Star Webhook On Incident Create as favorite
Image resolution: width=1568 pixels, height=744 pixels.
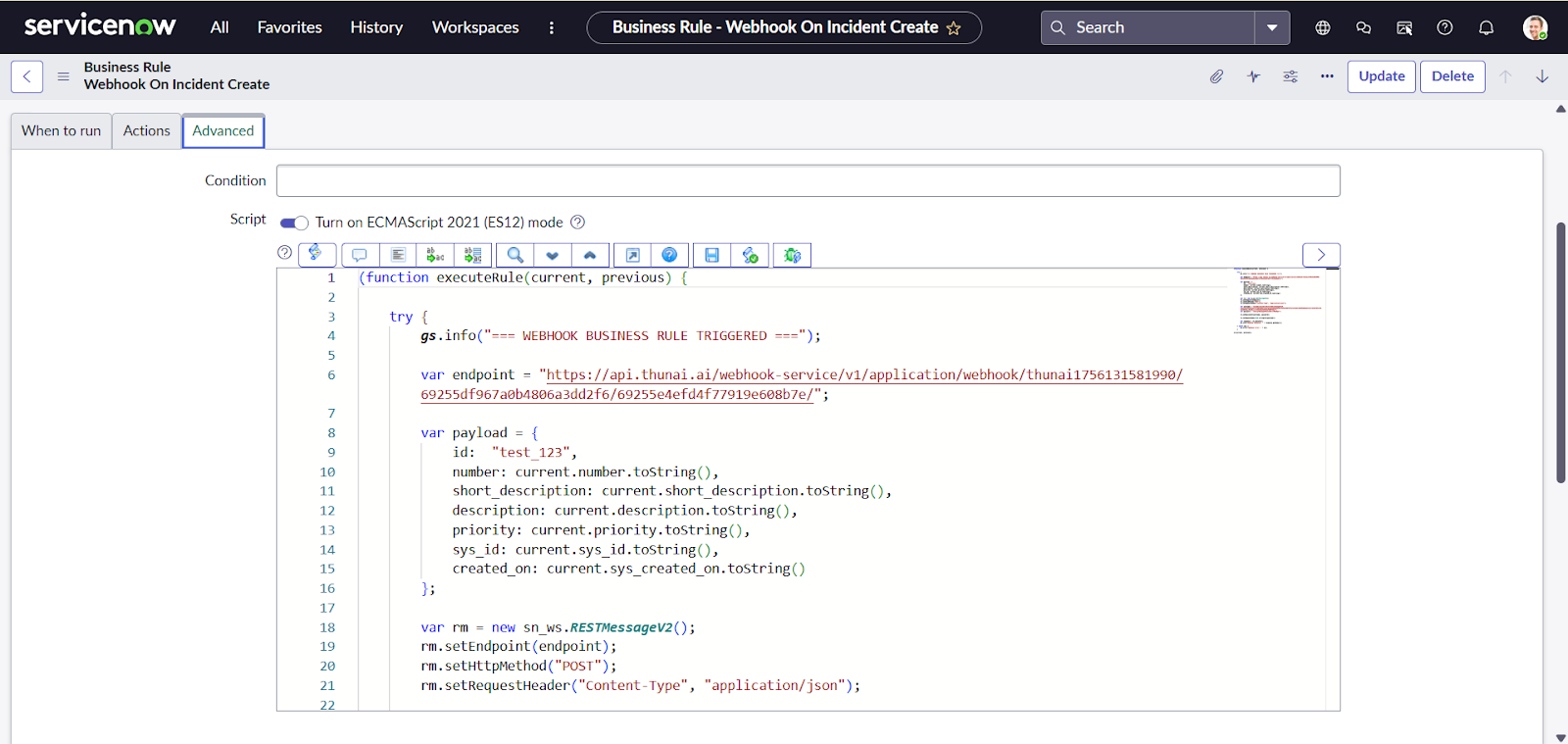click(x=954, y=28)
